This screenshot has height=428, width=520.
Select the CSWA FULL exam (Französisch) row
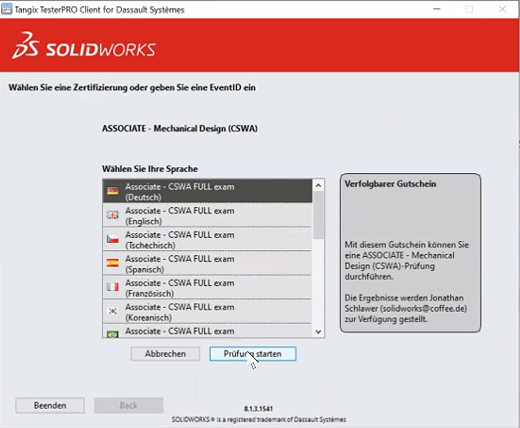pyautogui.click(x=207, y=287)
